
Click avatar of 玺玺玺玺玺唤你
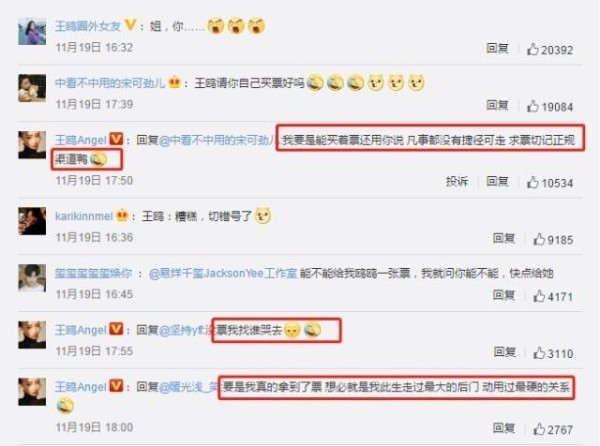pyautogui.click(x=32, y=278)
